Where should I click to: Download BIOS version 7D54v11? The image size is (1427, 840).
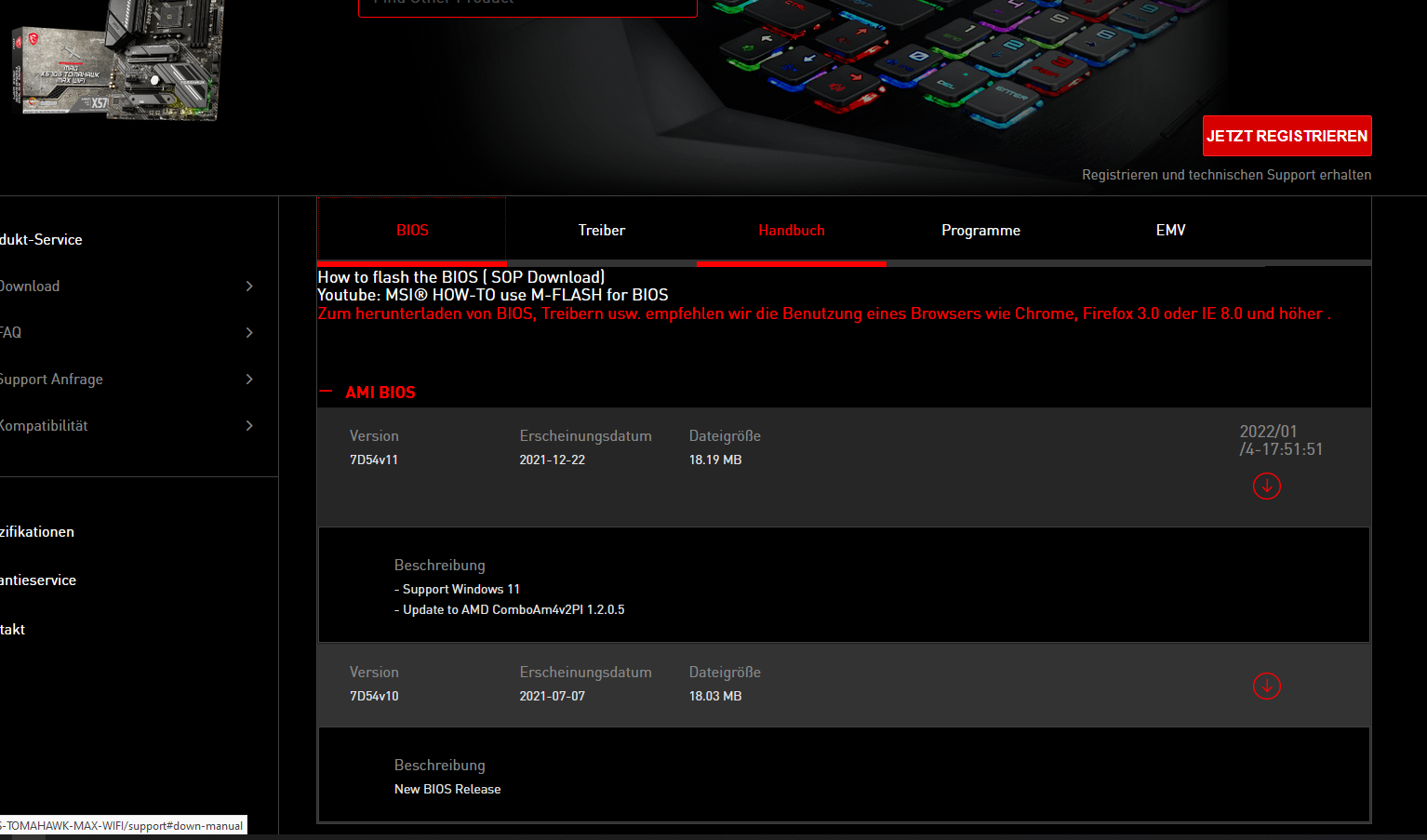click(1266, 486)
